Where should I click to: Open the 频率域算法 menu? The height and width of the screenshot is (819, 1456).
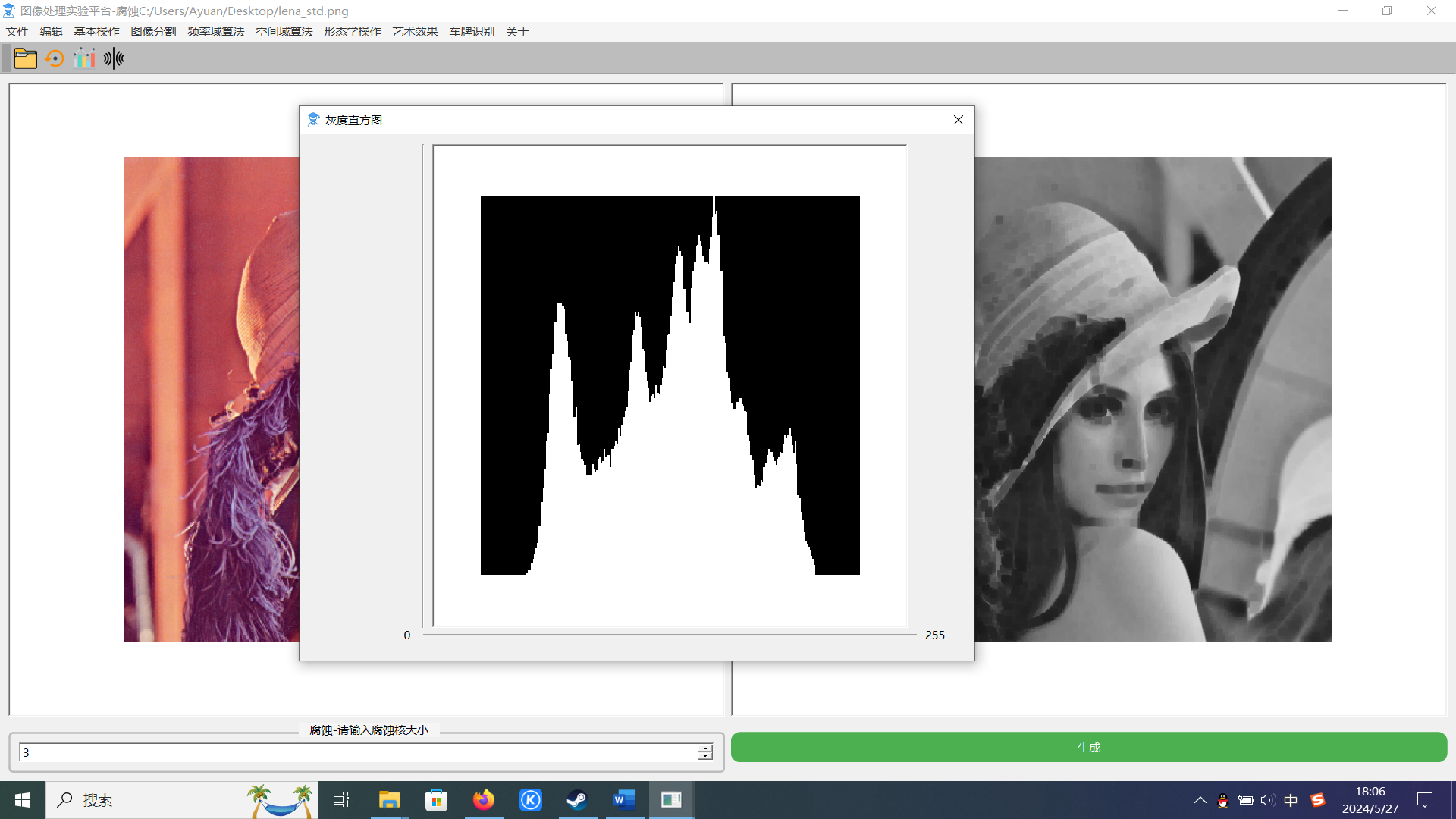215,31
